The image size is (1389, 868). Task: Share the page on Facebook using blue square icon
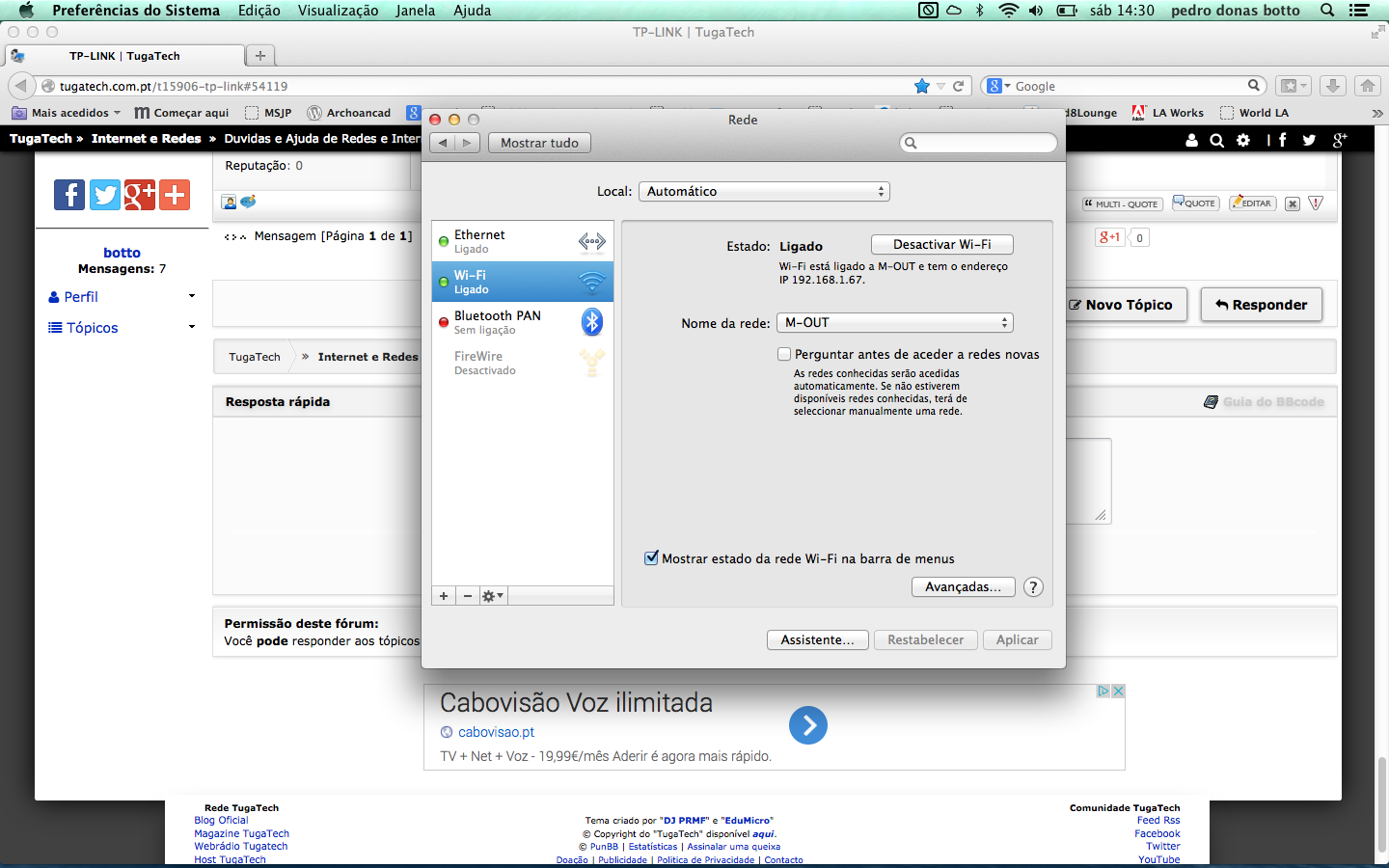tap(69, 195)
